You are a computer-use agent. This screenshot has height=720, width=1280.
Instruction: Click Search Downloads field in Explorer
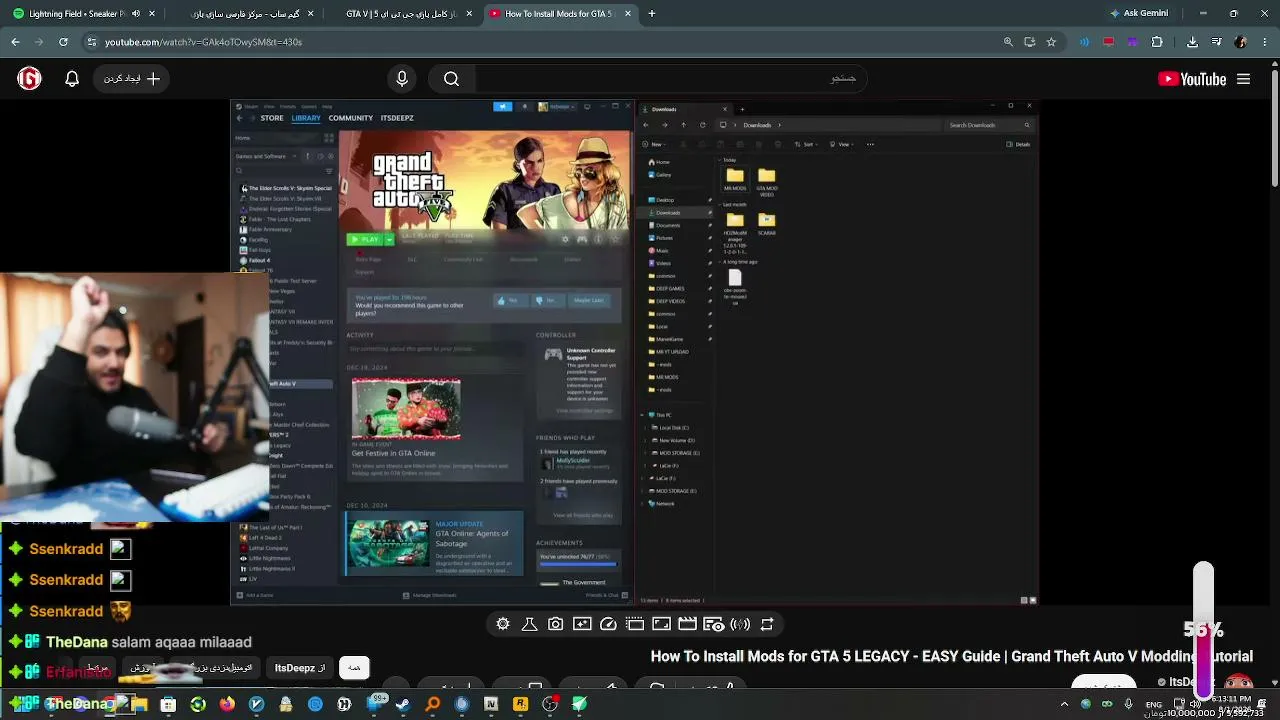click(989, 125)
